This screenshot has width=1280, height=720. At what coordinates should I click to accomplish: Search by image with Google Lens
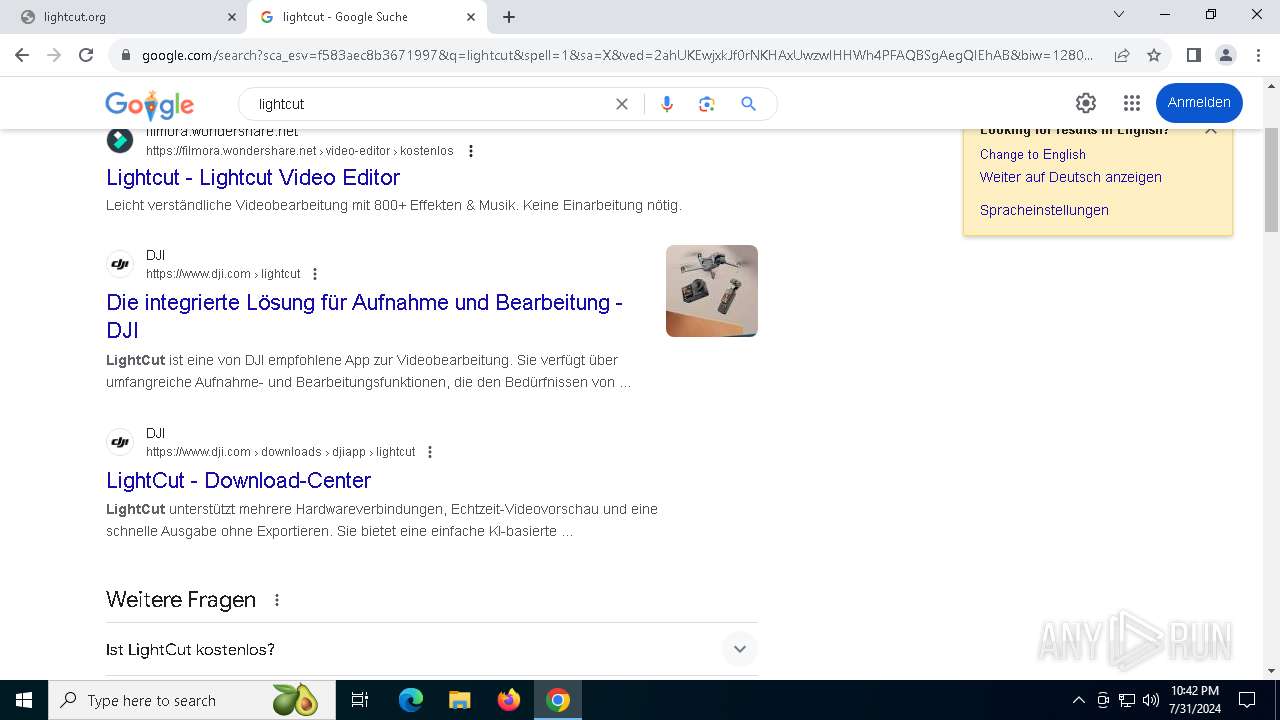(707, 104)
